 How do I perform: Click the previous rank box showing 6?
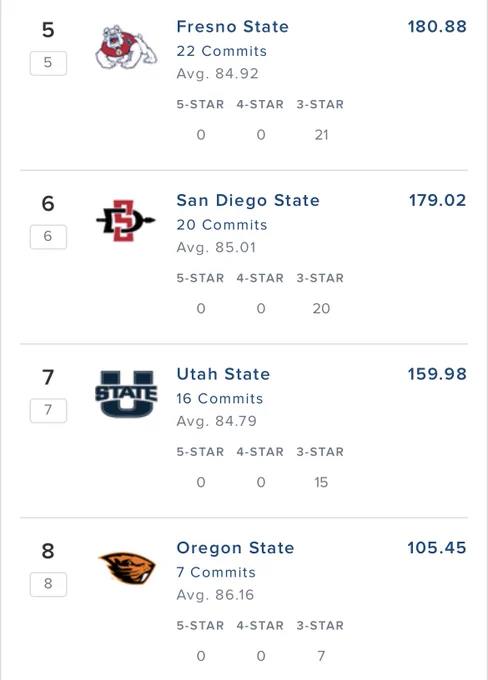(48, 236)
